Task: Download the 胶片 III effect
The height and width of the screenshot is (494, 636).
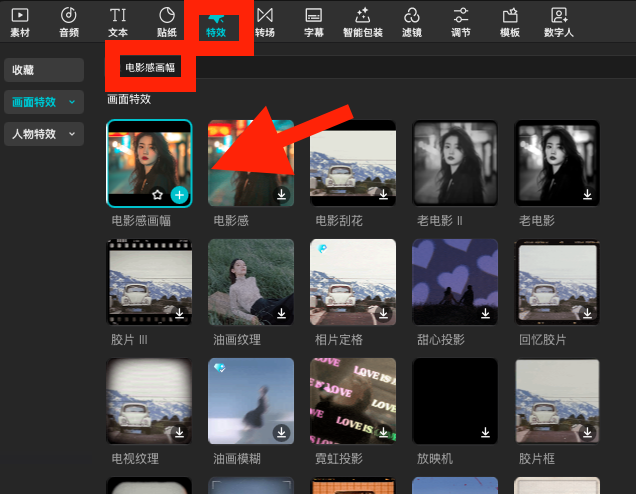Action: [179, 314]
